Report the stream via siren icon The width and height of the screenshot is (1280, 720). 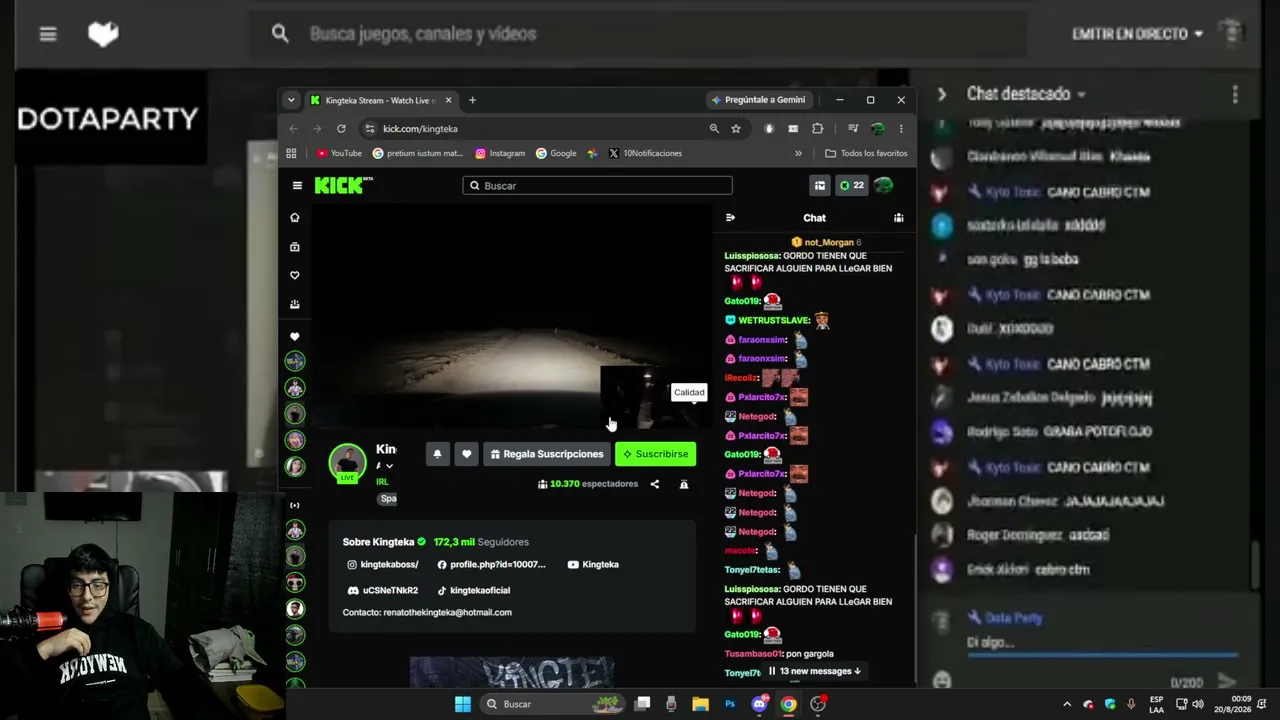coord(684,484)
